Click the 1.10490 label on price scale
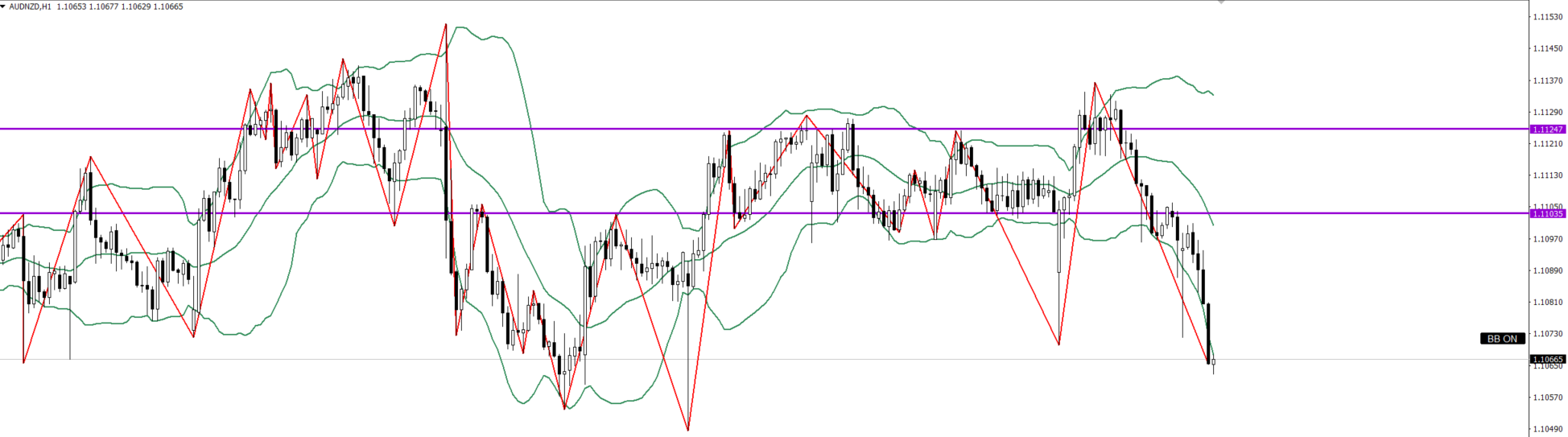1568x437 pixels. [1548, 429]
